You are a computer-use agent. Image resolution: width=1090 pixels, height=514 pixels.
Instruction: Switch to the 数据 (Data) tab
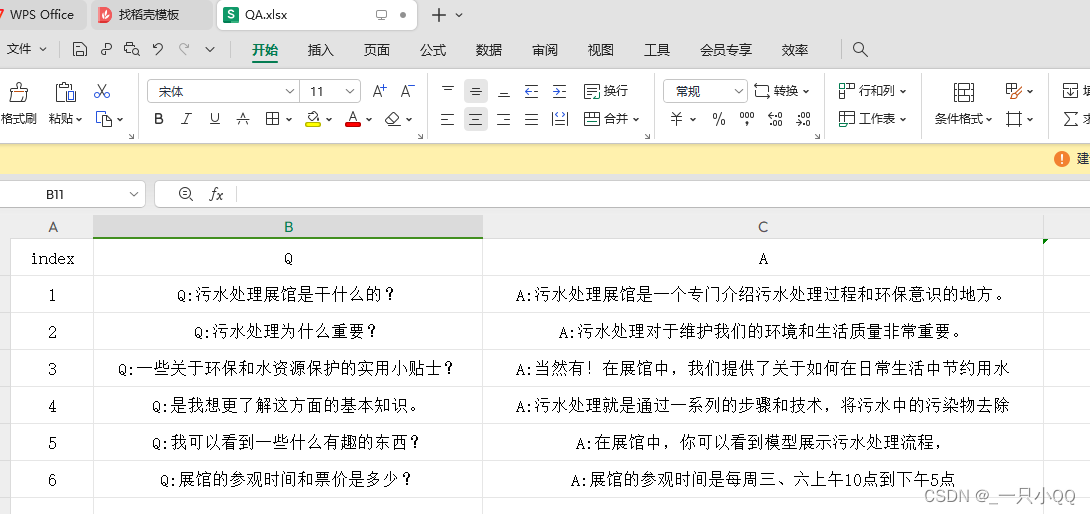[489, 50]
